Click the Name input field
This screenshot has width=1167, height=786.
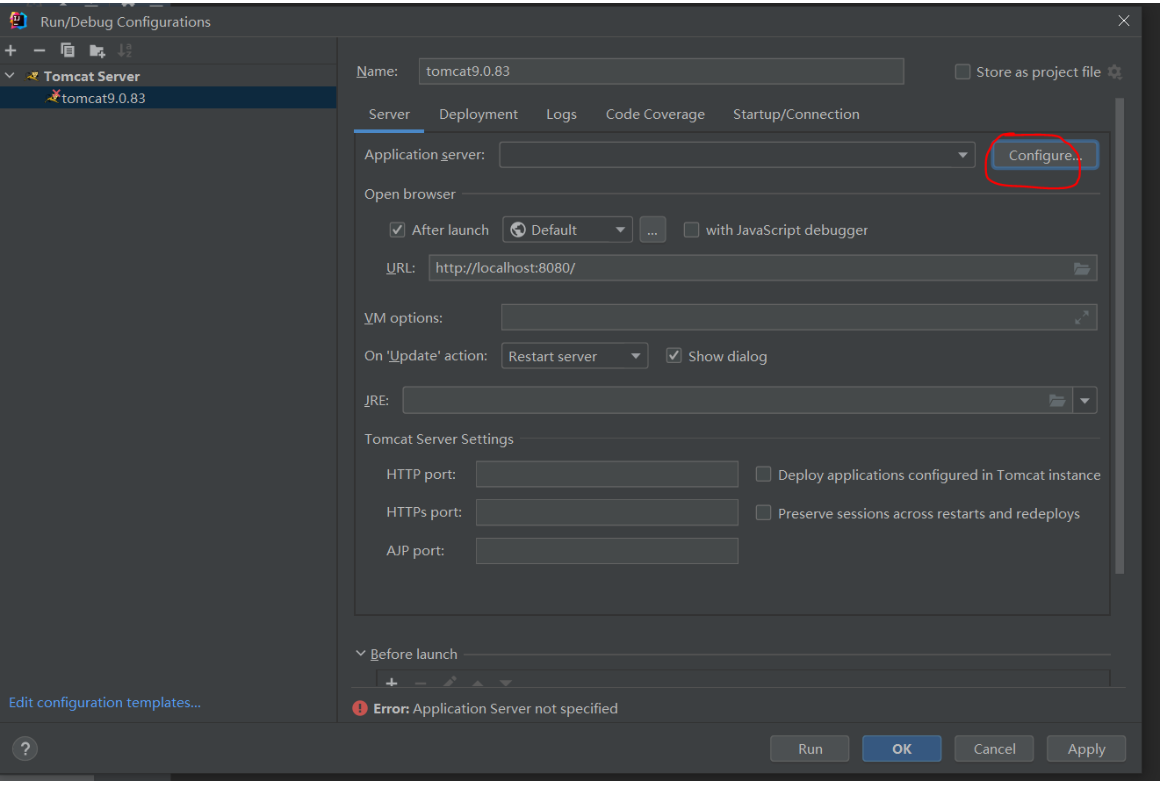[661, 71]
